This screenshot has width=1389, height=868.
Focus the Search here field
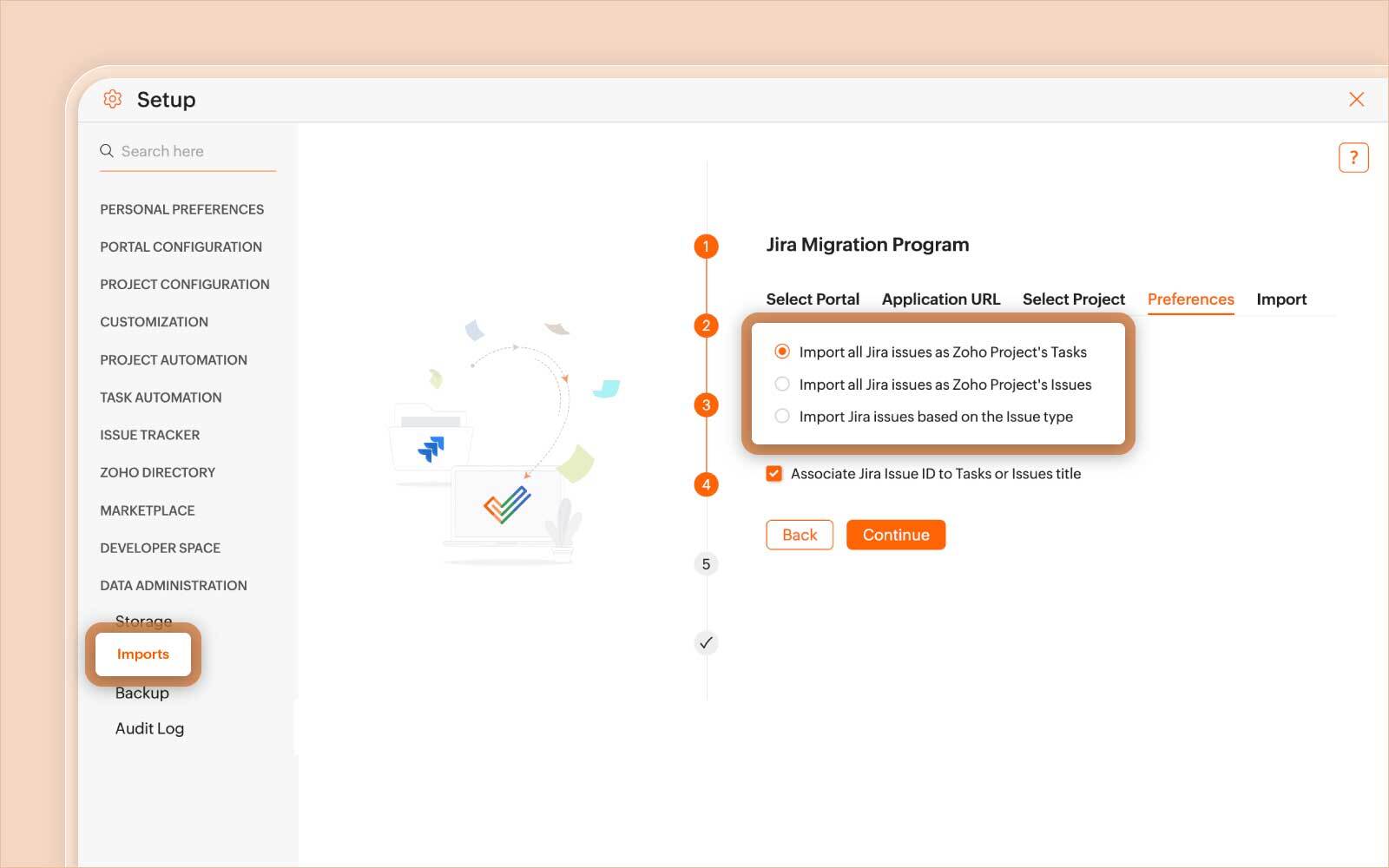coord(188,151)
